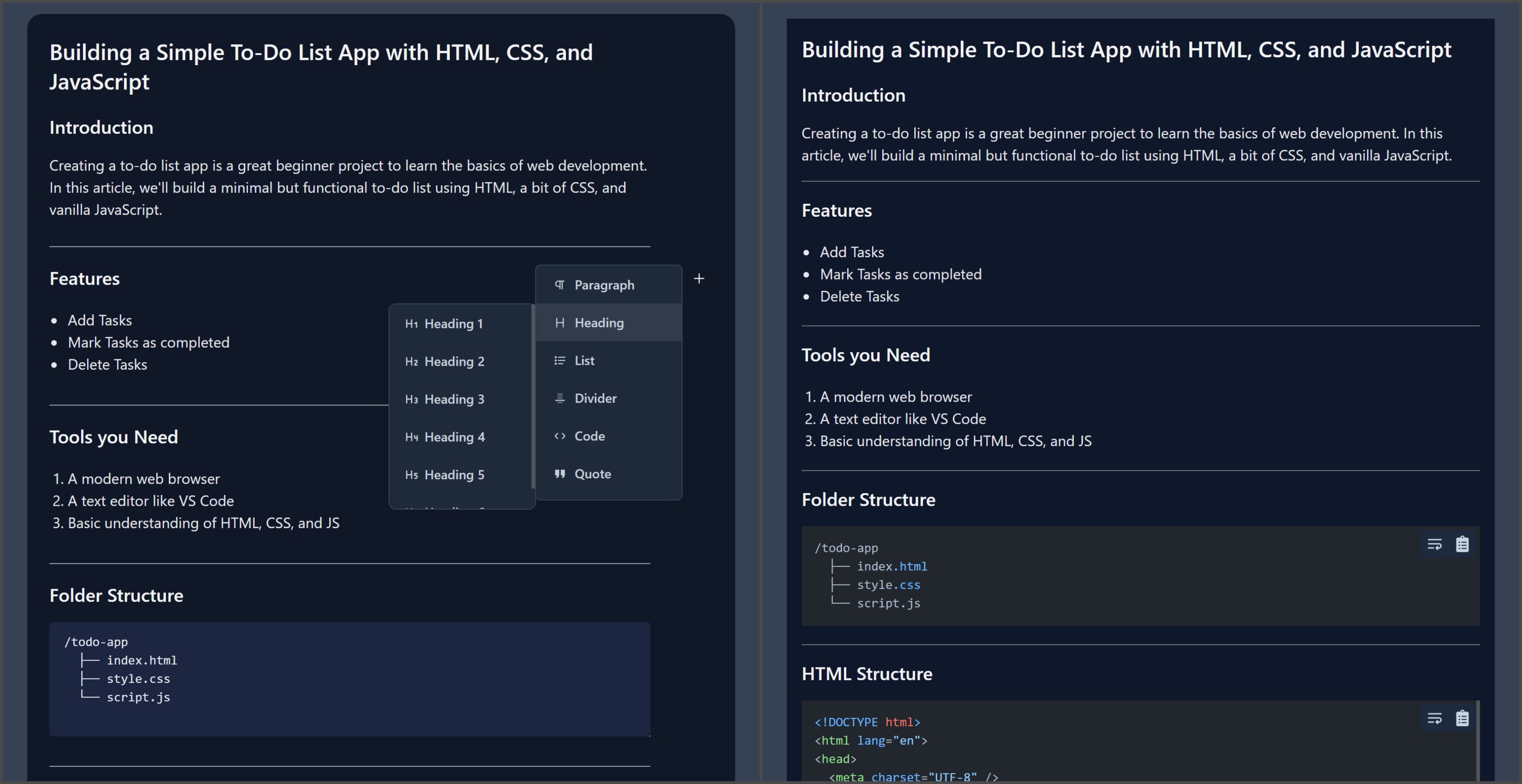
Task: Click 'index.html' in preview code block
Action: 892,567
